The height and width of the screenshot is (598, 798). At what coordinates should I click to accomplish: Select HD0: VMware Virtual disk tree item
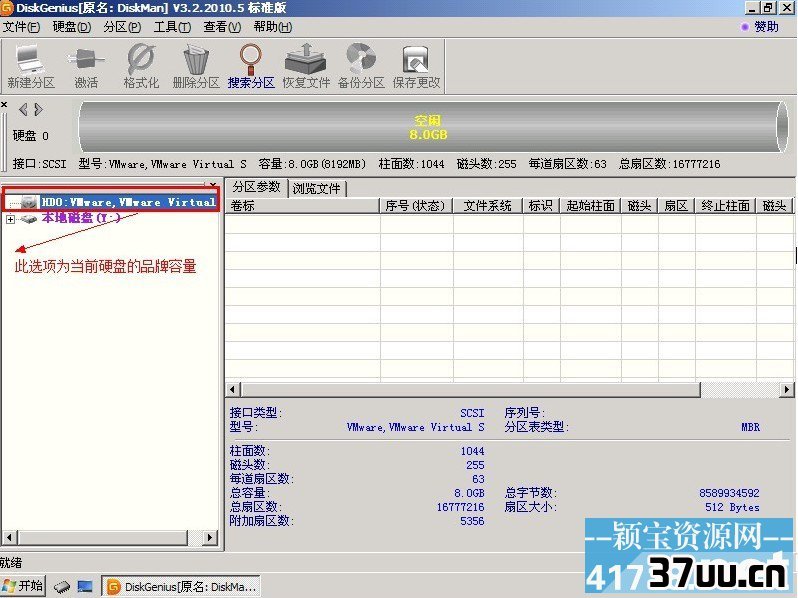click(128, 203)
